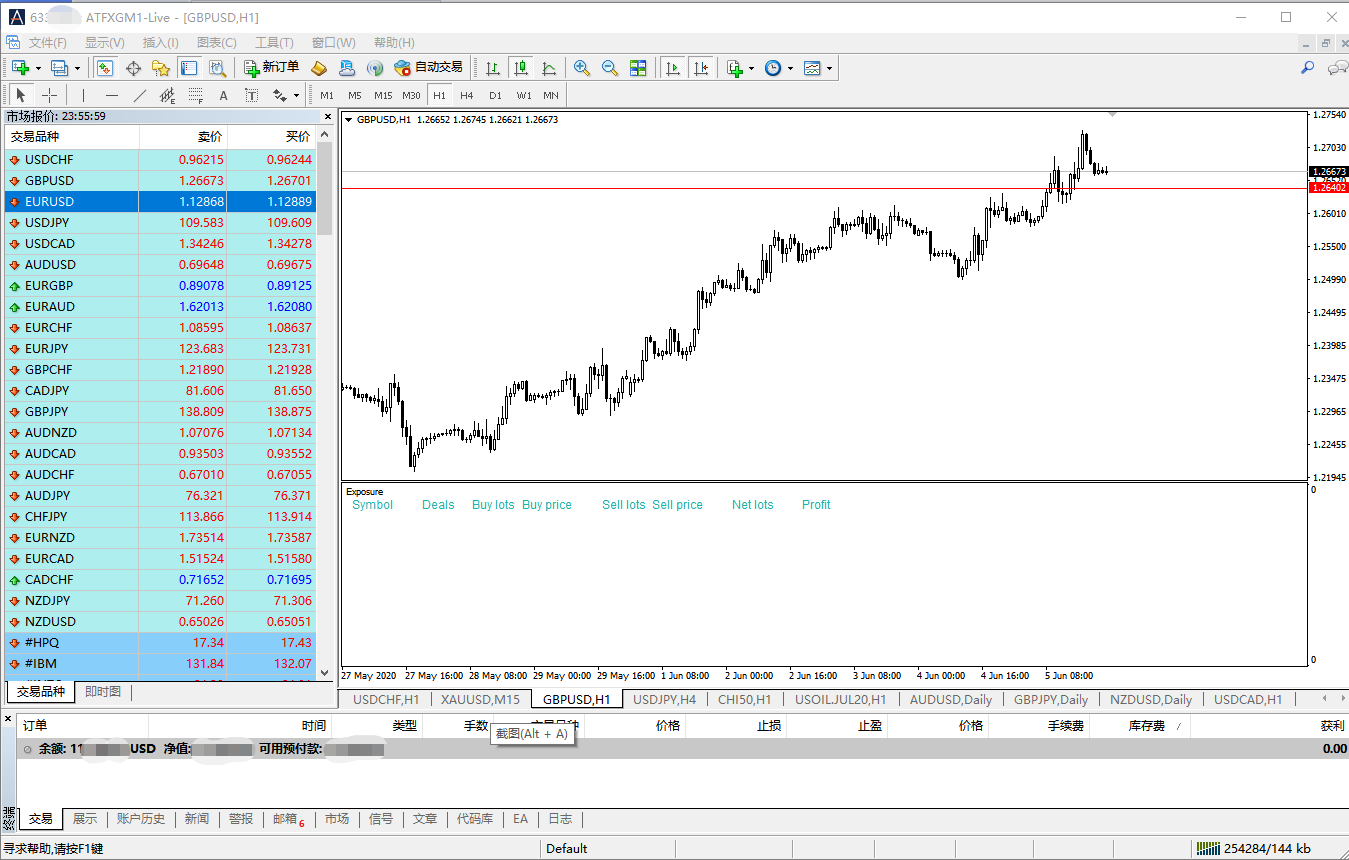Viewport: 1349px width, 860px height.
Task: Zoom out of the chart
Action: click(609, 68)
